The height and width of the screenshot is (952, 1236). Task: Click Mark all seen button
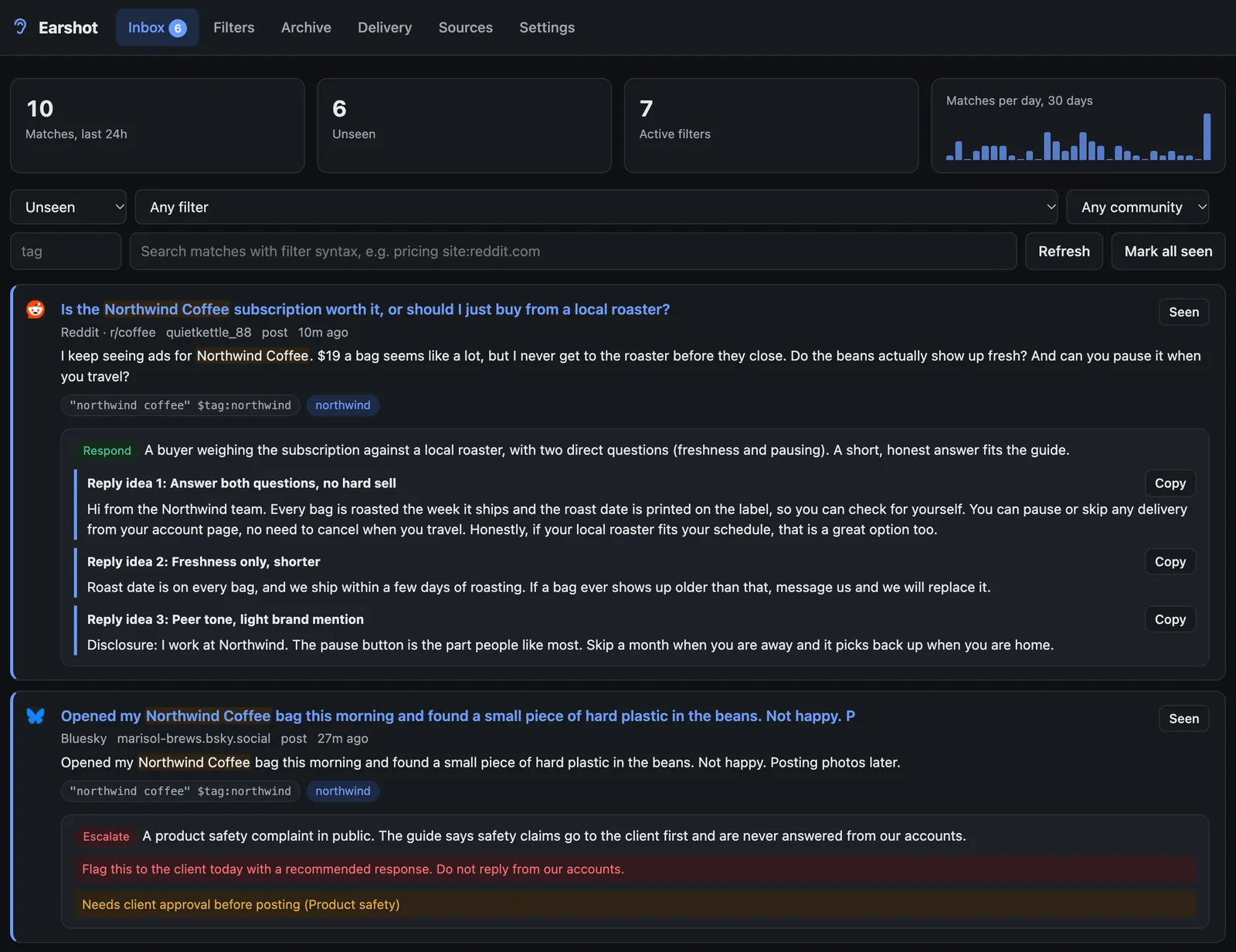point(1168,251)
